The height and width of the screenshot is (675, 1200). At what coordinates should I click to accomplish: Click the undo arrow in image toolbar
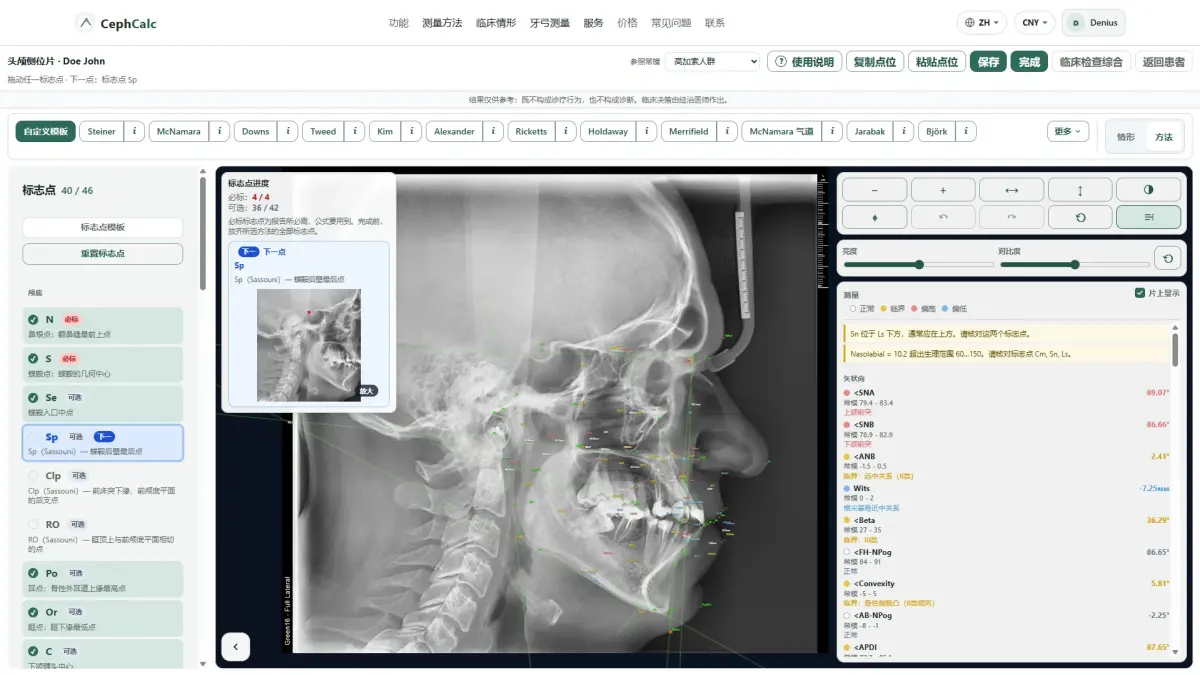tap(943, 217)
